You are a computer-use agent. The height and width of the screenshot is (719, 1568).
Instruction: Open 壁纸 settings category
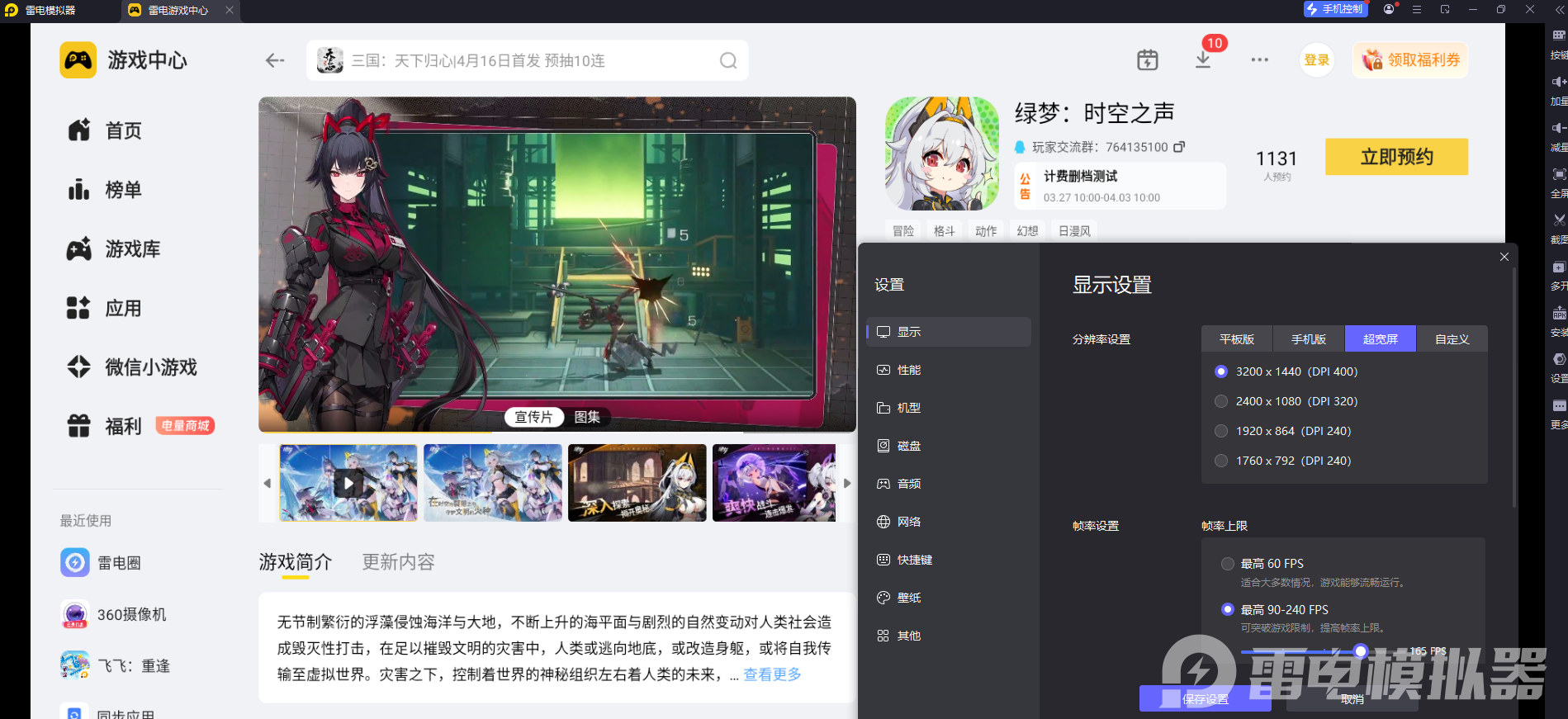[949, 598]
